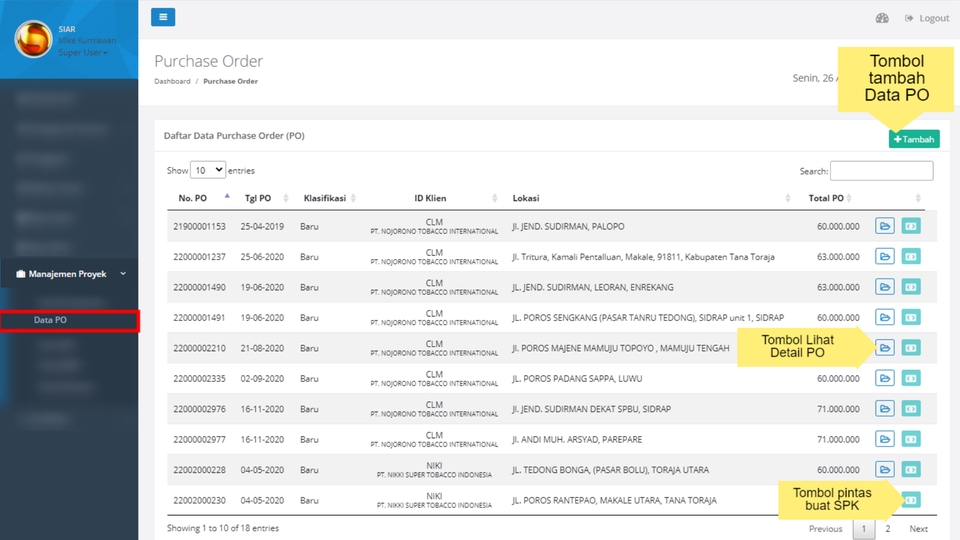Open the Show entries dropdown

coord(208,170)
